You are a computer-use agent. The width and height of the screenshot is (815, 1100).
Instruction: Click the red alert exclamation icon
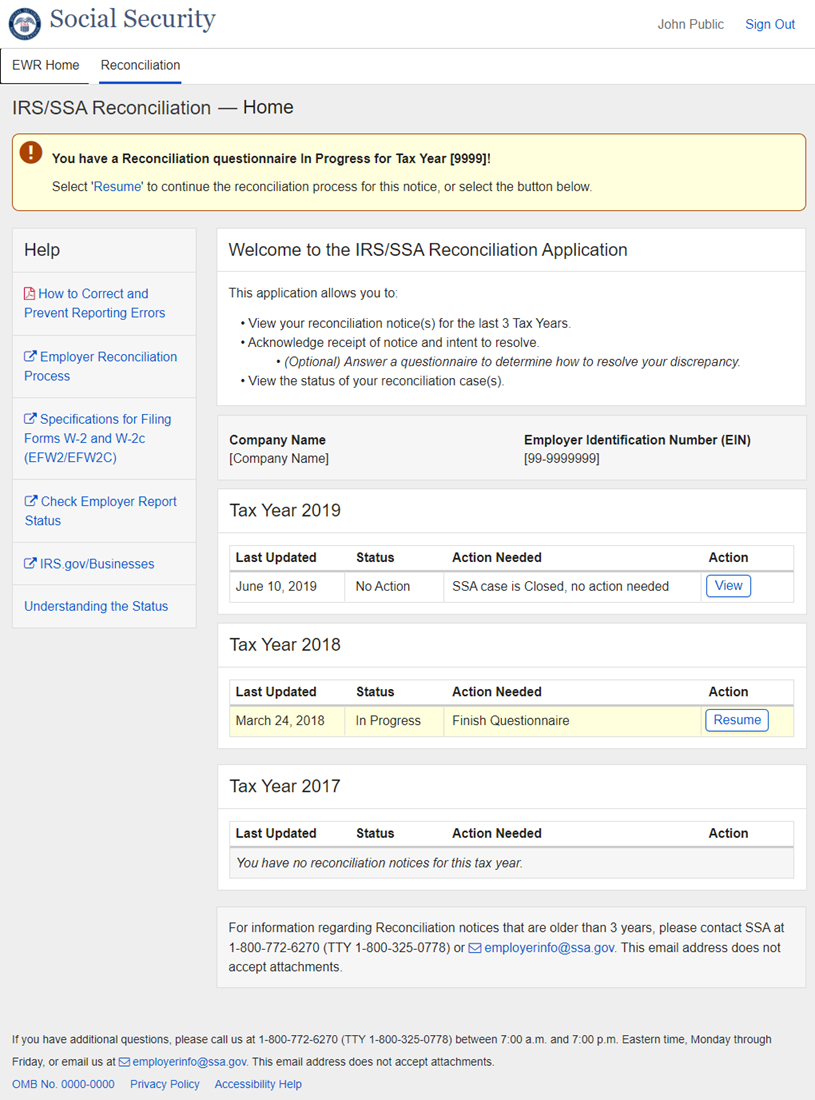[x=32, y=153]
